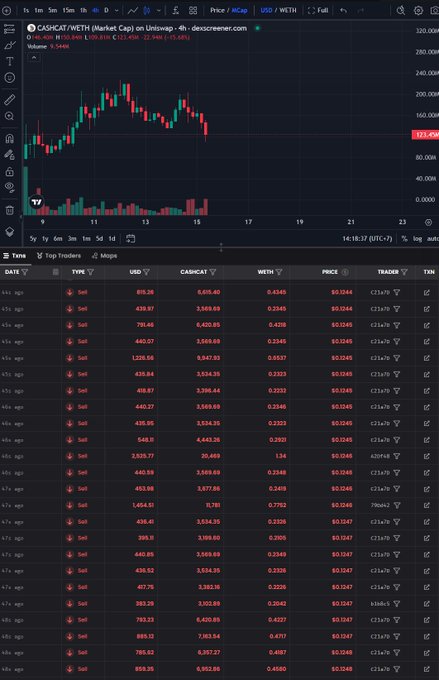Screen dimensions: 439x680
Task: Open the object tree layers icon
Action: (x=9, y=232)
